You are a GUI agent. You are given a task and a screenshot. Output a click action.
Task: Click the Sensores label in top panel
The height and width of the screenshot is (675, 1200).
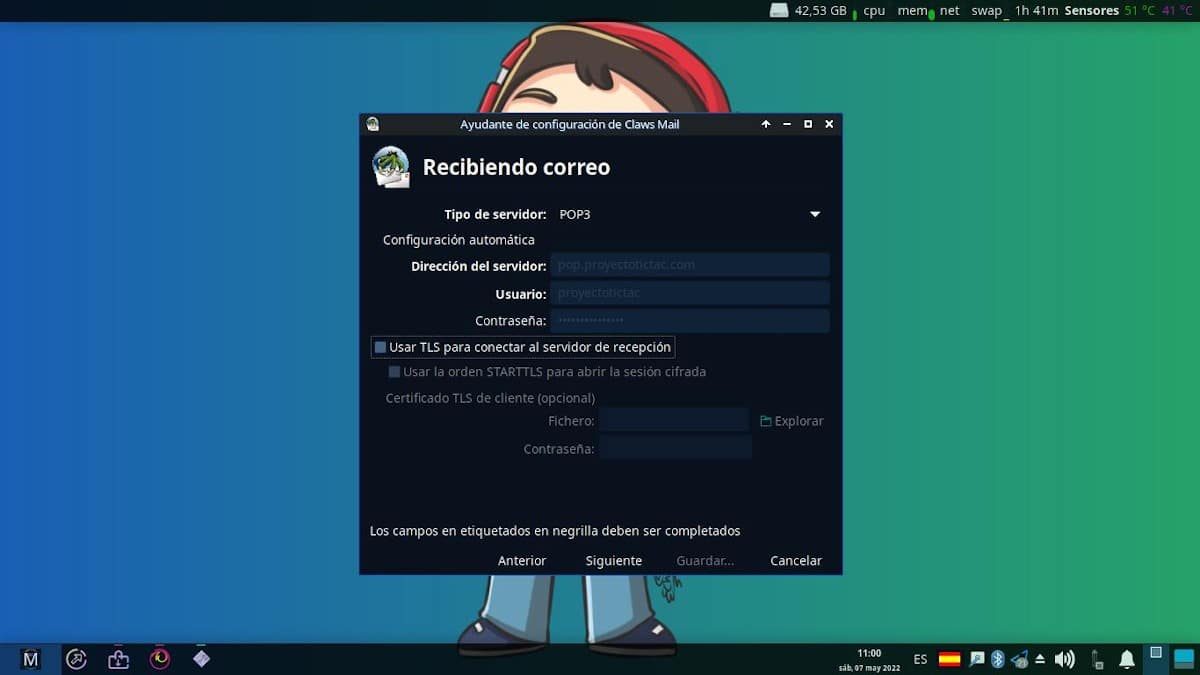pos(1091,10)
